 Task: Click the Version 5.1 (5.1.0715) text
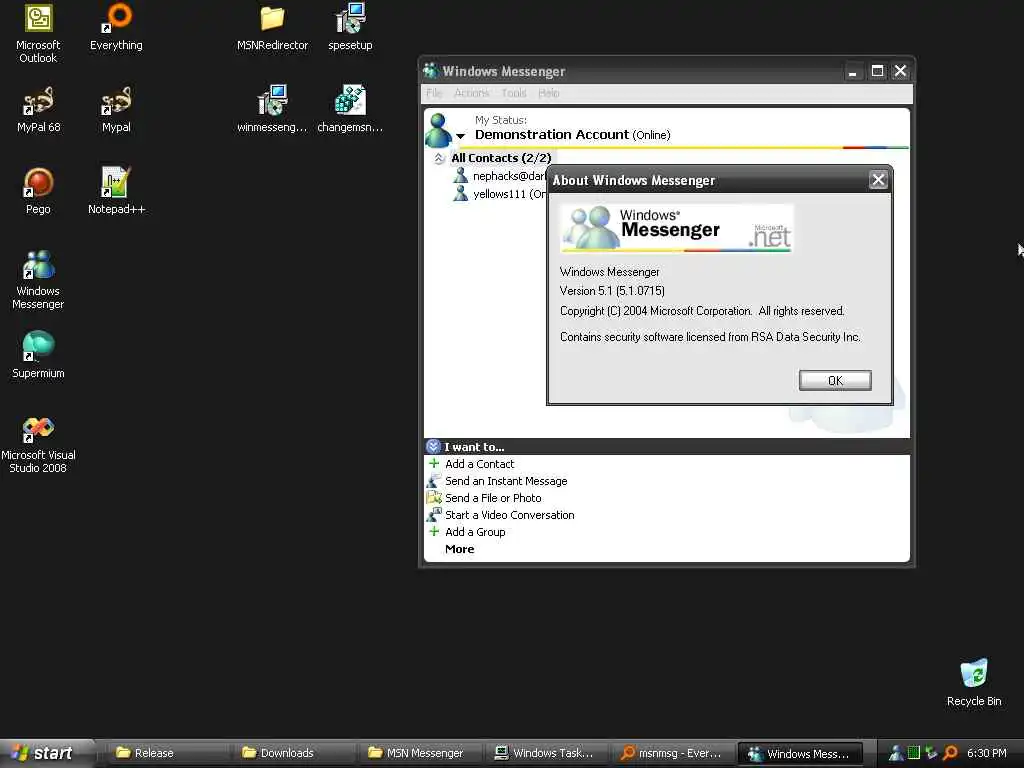pos(612,291)
